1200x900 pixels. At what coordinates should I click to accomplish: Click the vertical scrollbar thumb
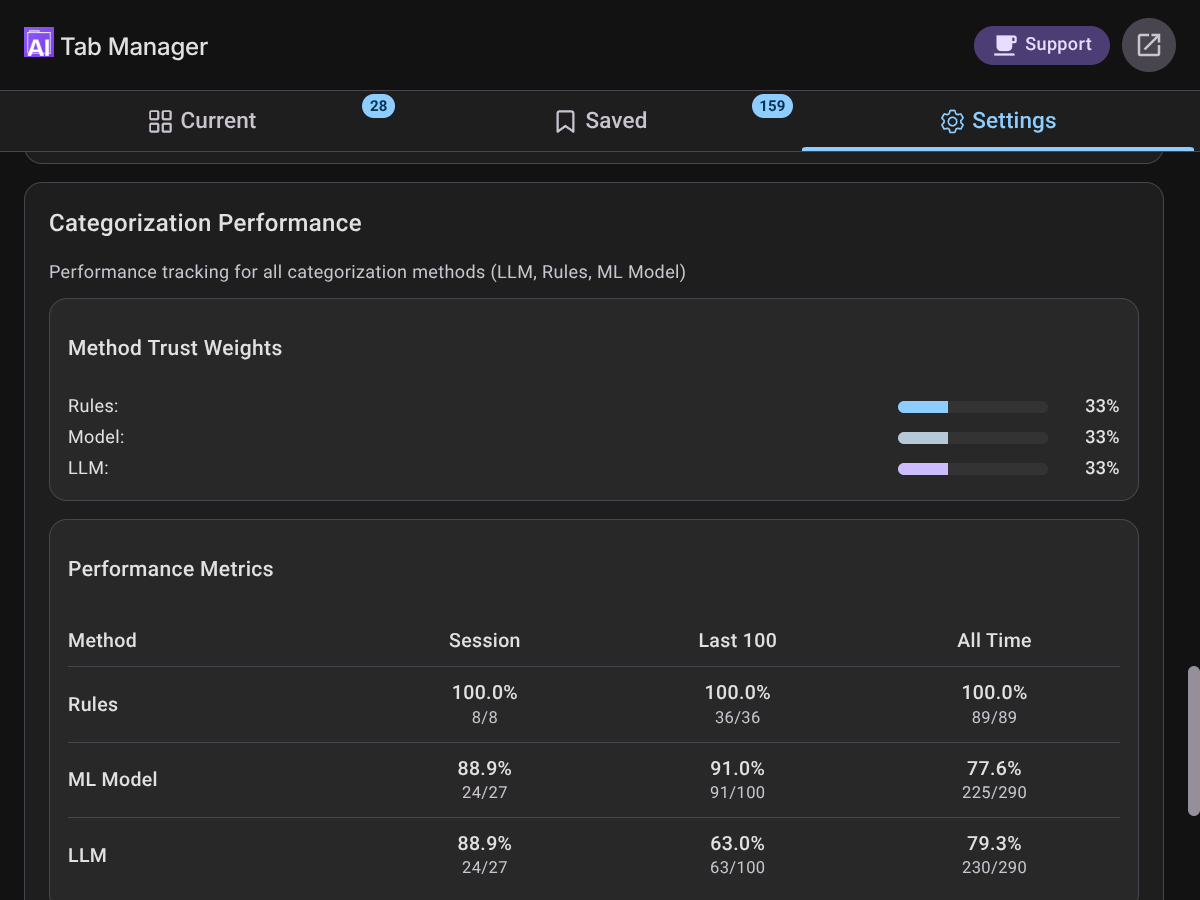pos(1192,741)
